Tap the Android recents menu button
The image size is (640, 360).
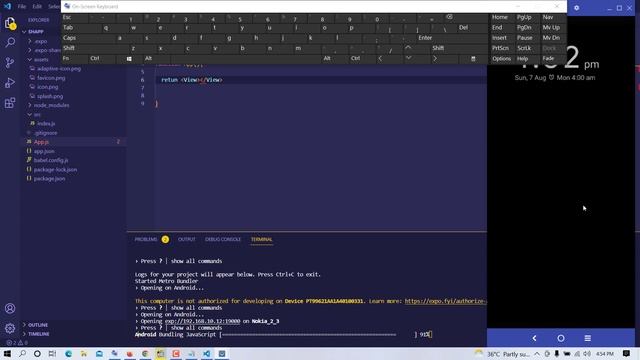click(587, 338)
